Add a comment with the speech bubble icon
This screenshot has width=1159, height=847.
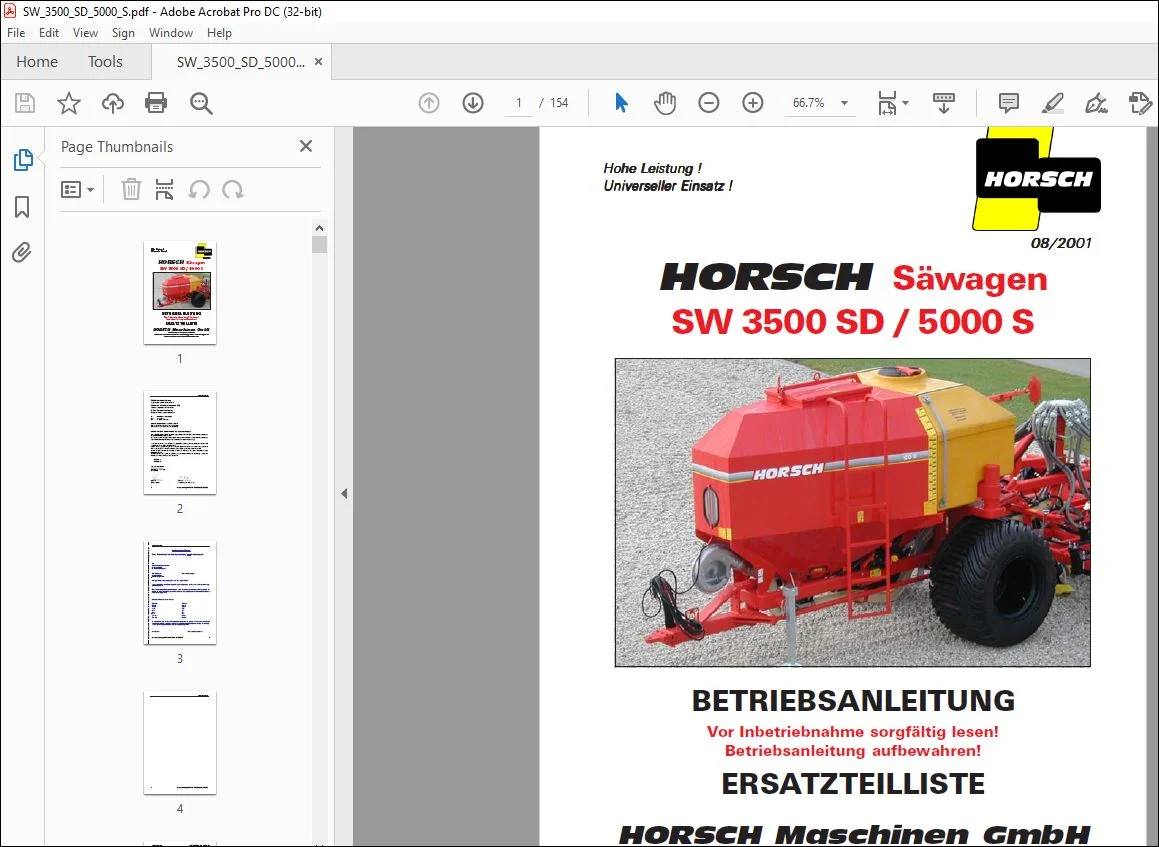pyautogui.click(x=1008, y=103)
